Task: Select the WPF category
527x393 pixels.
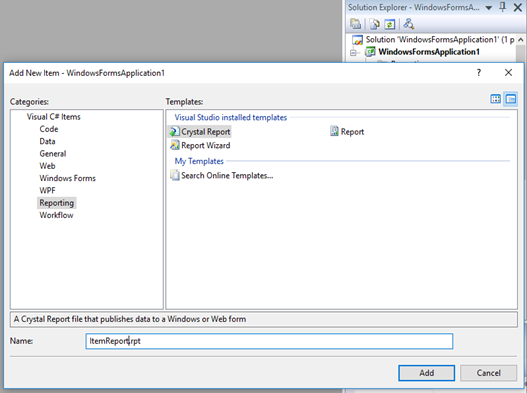Action: point(47,190)
